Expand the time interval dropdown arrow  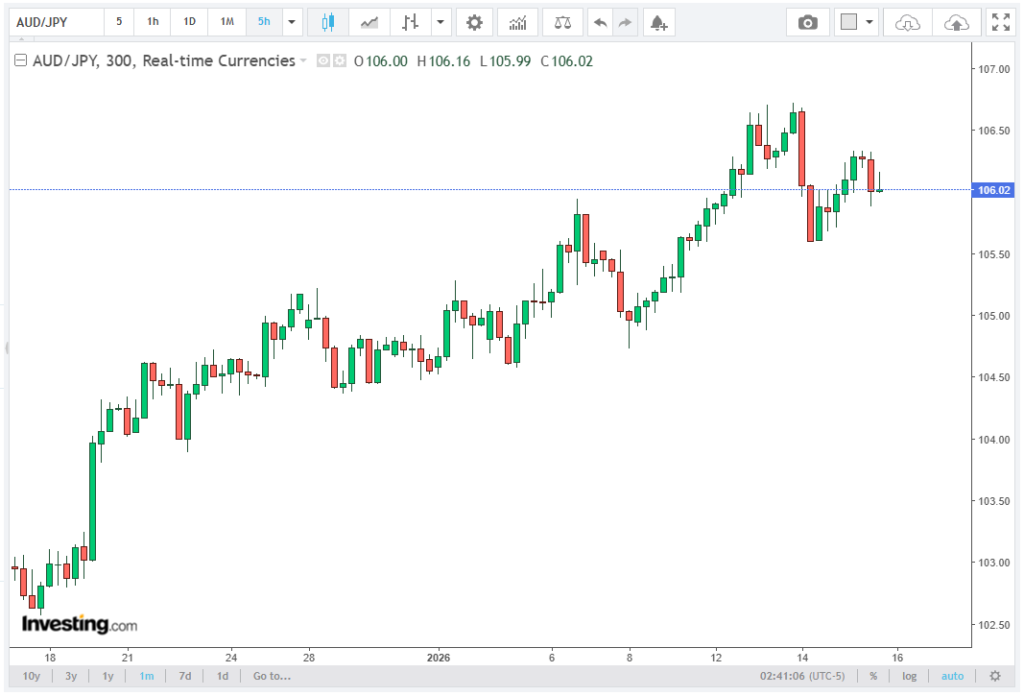pos(291,22)
